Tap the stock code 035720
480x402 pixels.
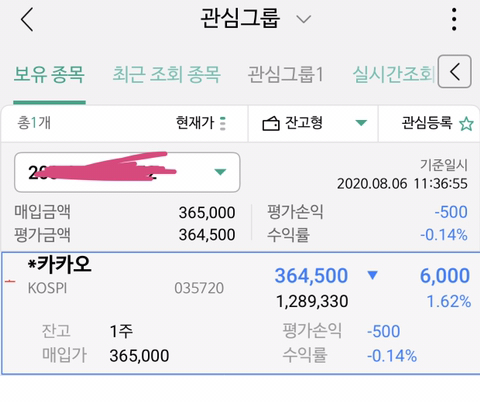(199, 288)
